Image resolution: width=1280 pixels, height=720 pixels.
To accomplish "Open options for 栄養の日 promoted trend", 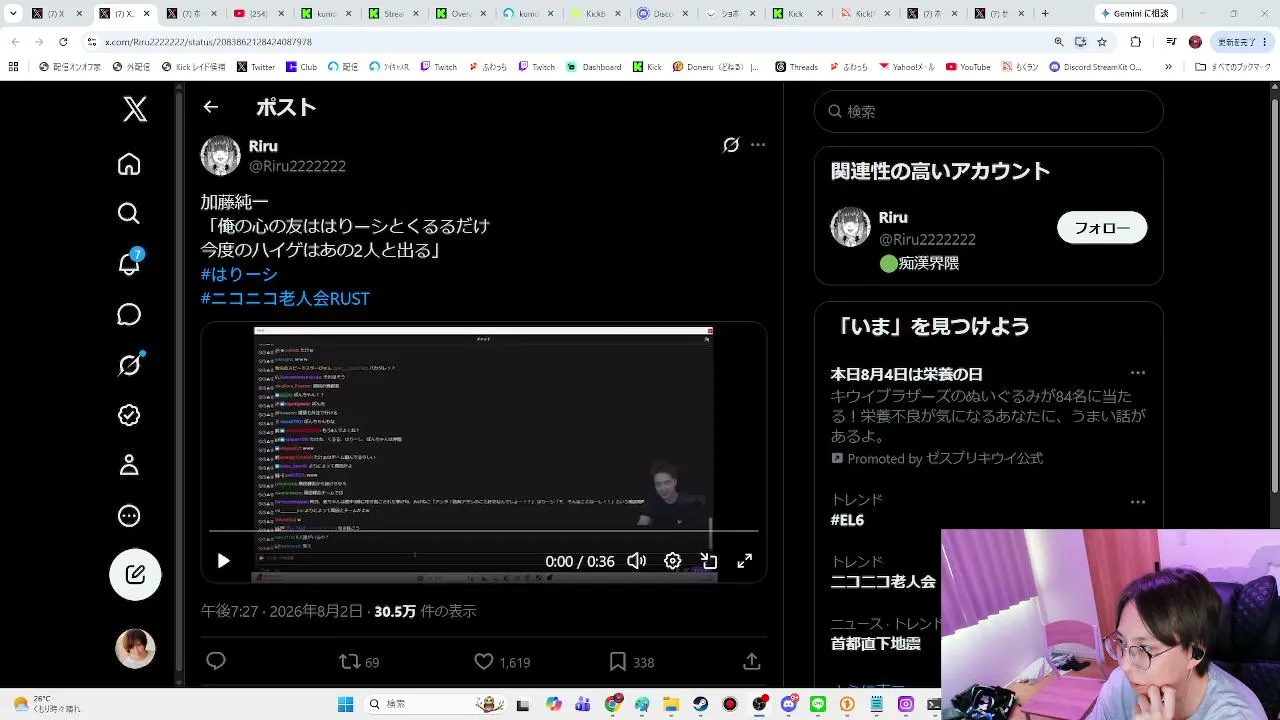I will (x=1137, y=373).
